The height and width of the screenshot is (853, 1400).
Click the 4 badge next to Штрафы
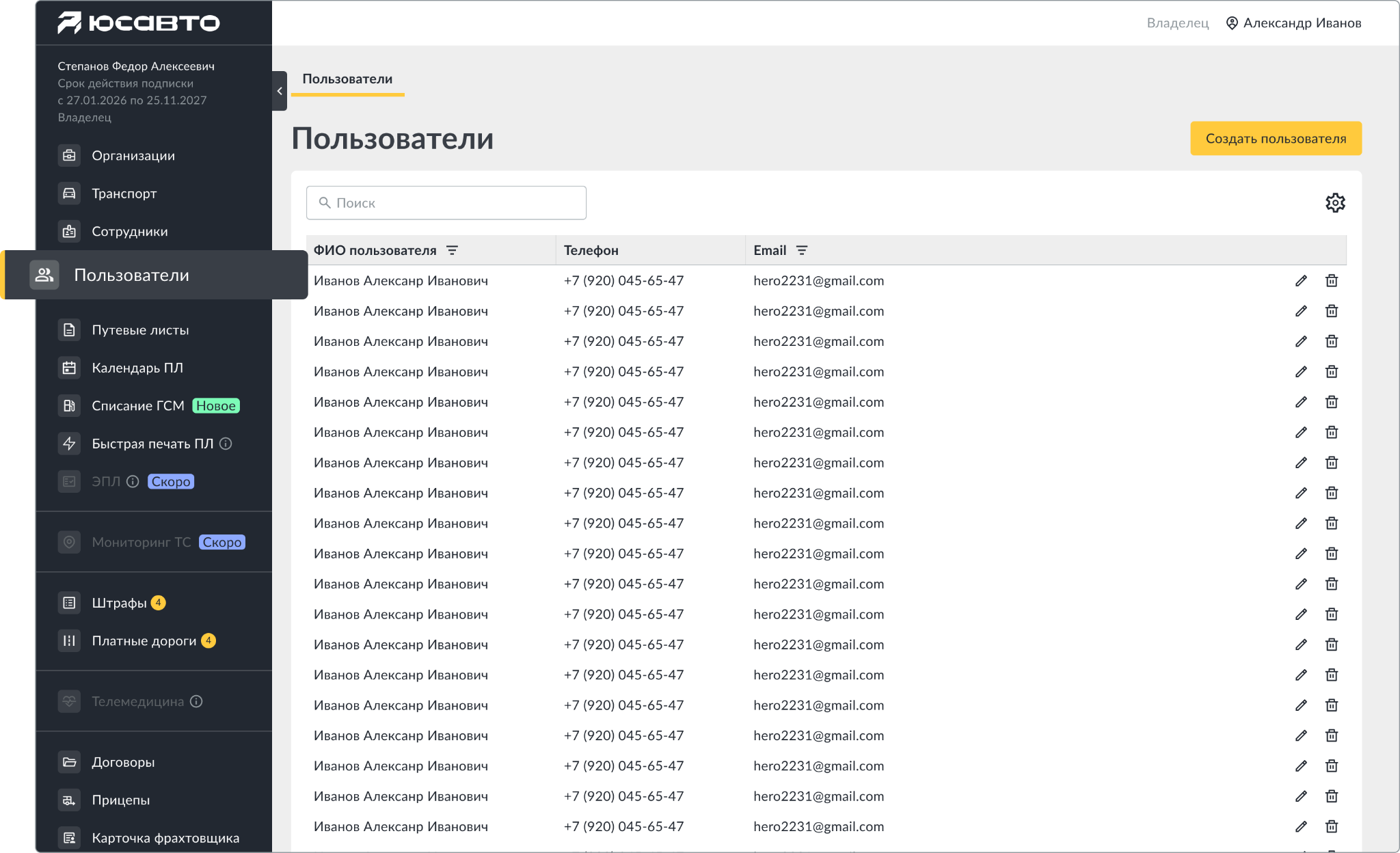(x=158, y=603)
